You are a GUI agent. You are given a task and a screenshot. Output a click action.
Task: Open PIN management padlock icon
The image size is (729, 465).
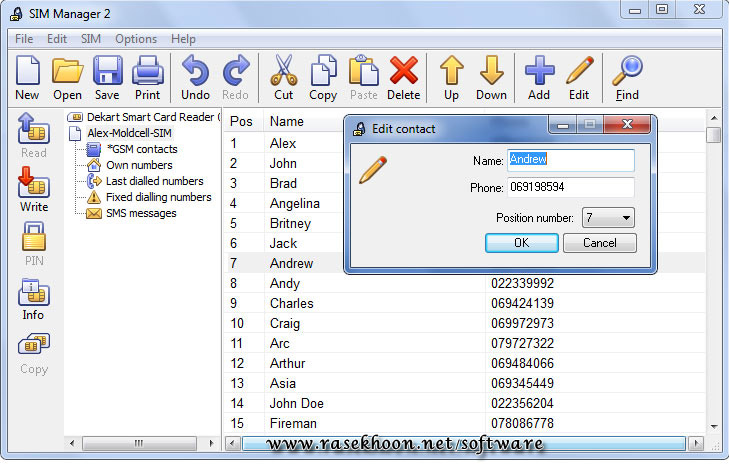pyautogui.click(x=34, y=244)
